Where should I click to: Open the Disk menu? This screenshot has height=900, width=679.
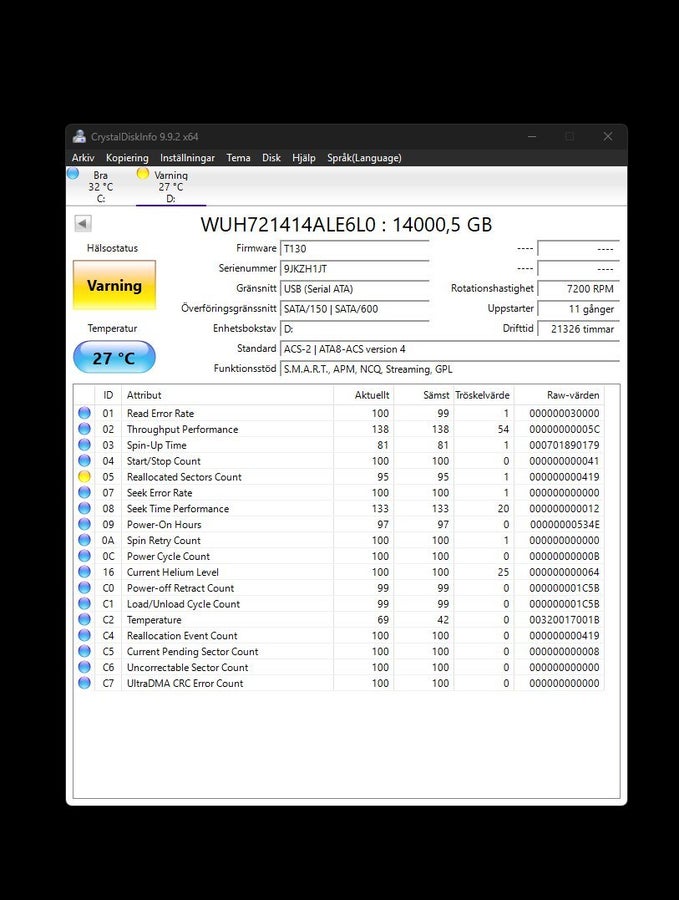coord(271,158)
